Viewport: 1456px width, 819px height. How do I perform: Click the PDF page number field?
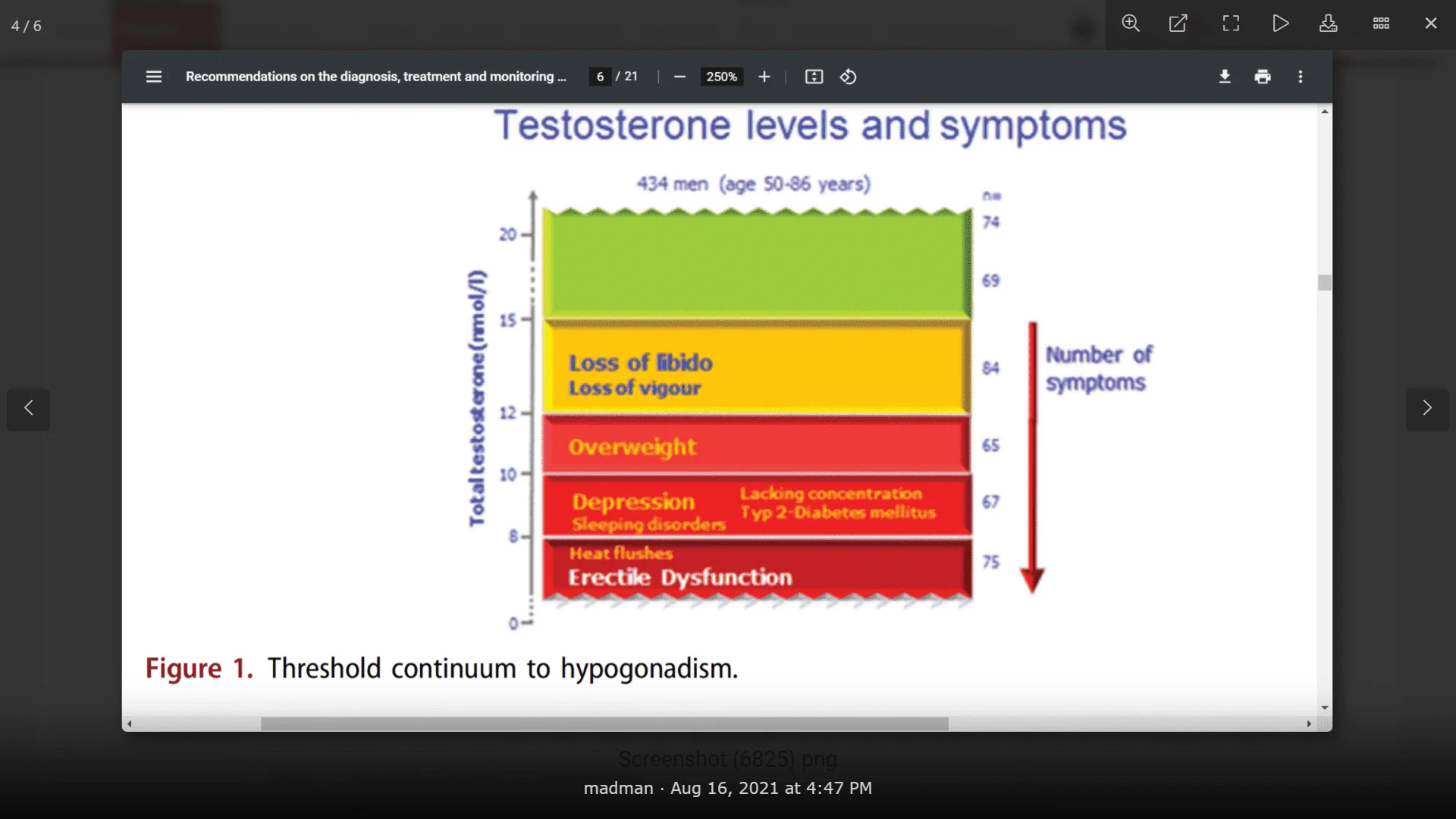pyautogui.click(x=600, y=77)
